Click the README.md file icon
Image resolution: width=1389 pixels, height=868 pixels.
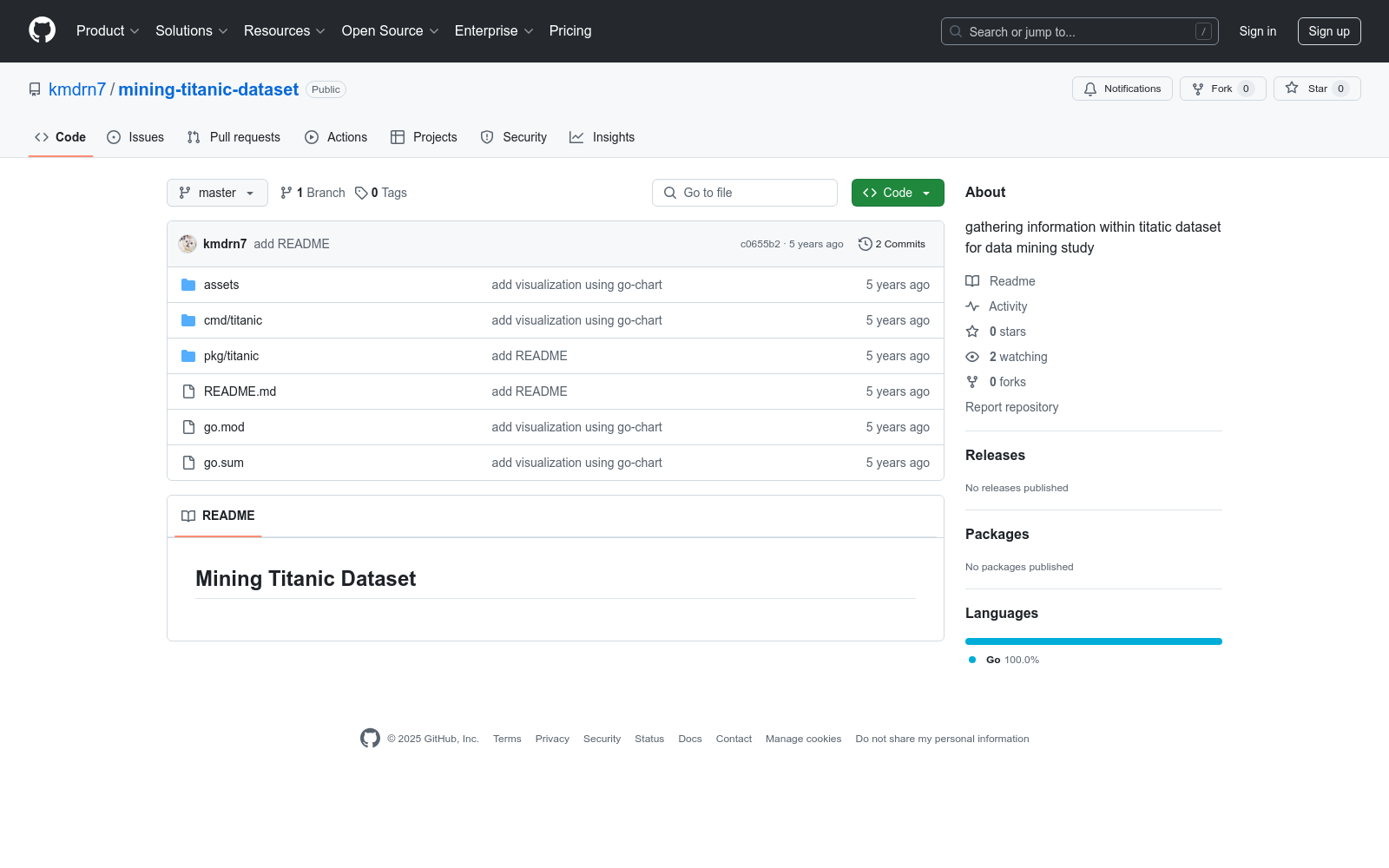tap(188, 391)
